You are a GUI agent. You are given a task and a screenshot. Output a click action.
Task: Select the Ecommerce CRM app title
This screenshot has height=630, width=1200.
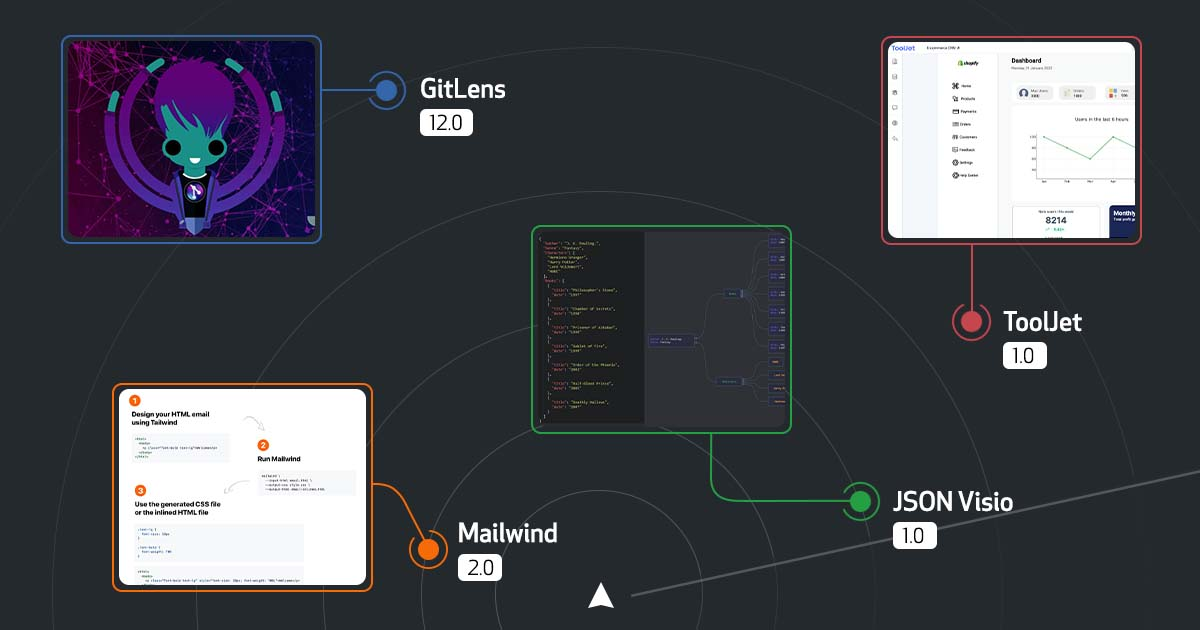(943, 49)
